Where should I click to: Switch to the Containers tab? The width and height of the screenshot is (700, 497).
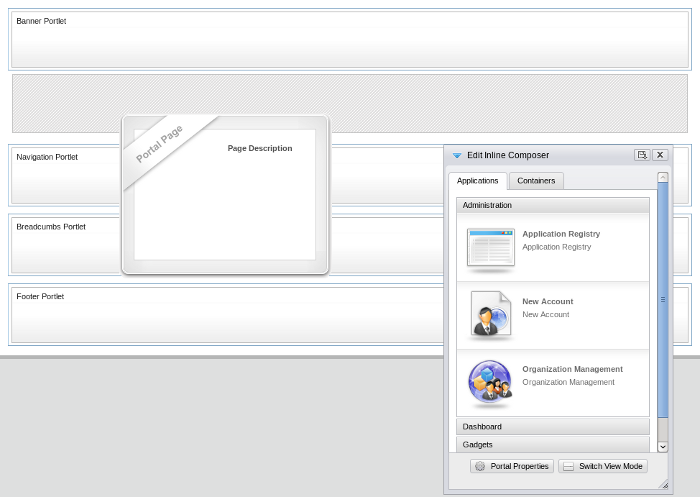click(536, 181)
